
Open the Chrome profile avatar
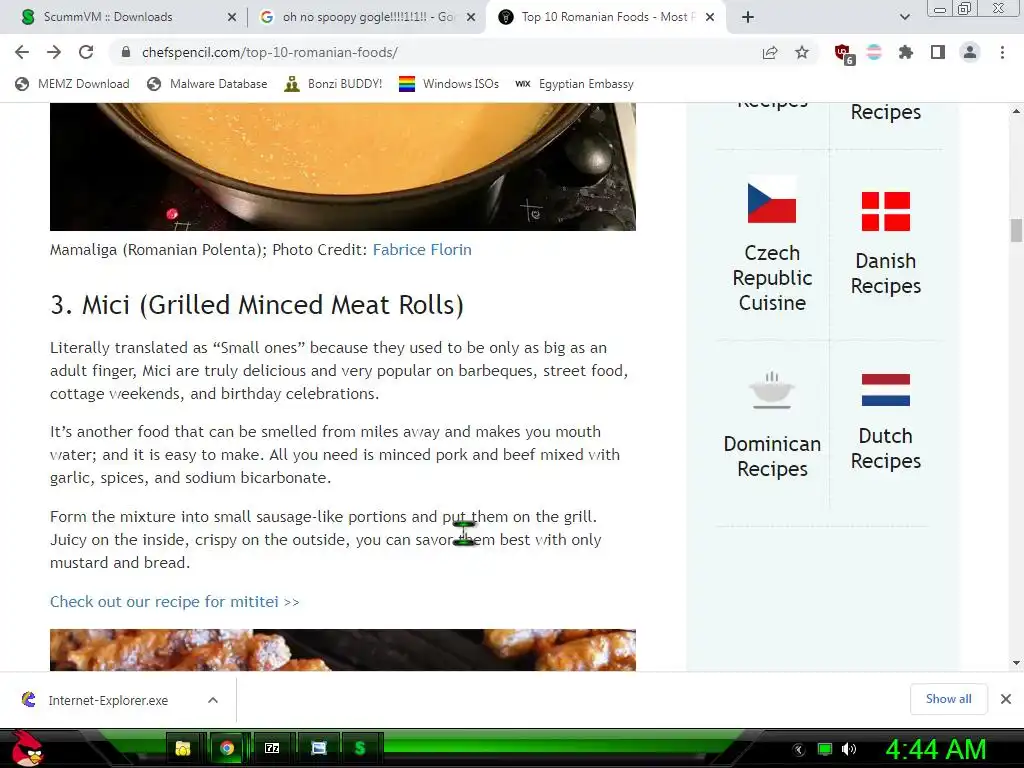point(970,52)
